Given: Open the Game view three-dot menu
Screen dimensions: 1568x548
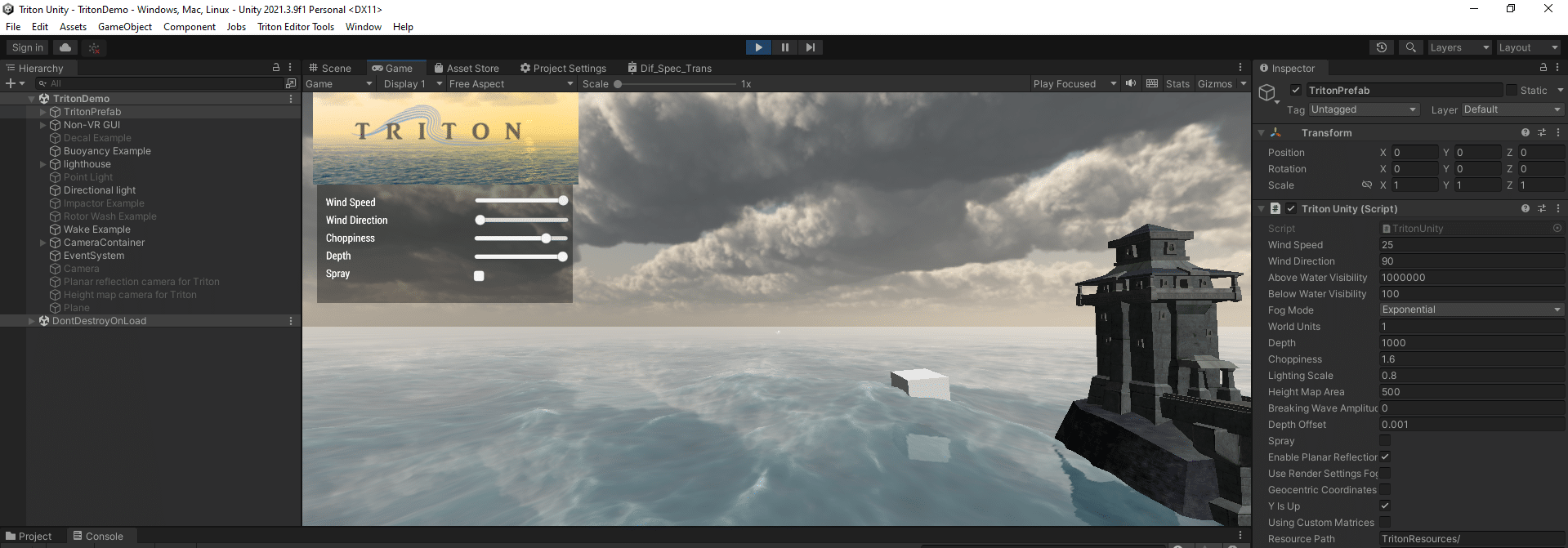Looking at the screenshot, I should pyautogui.click(x=1240, y=68).
